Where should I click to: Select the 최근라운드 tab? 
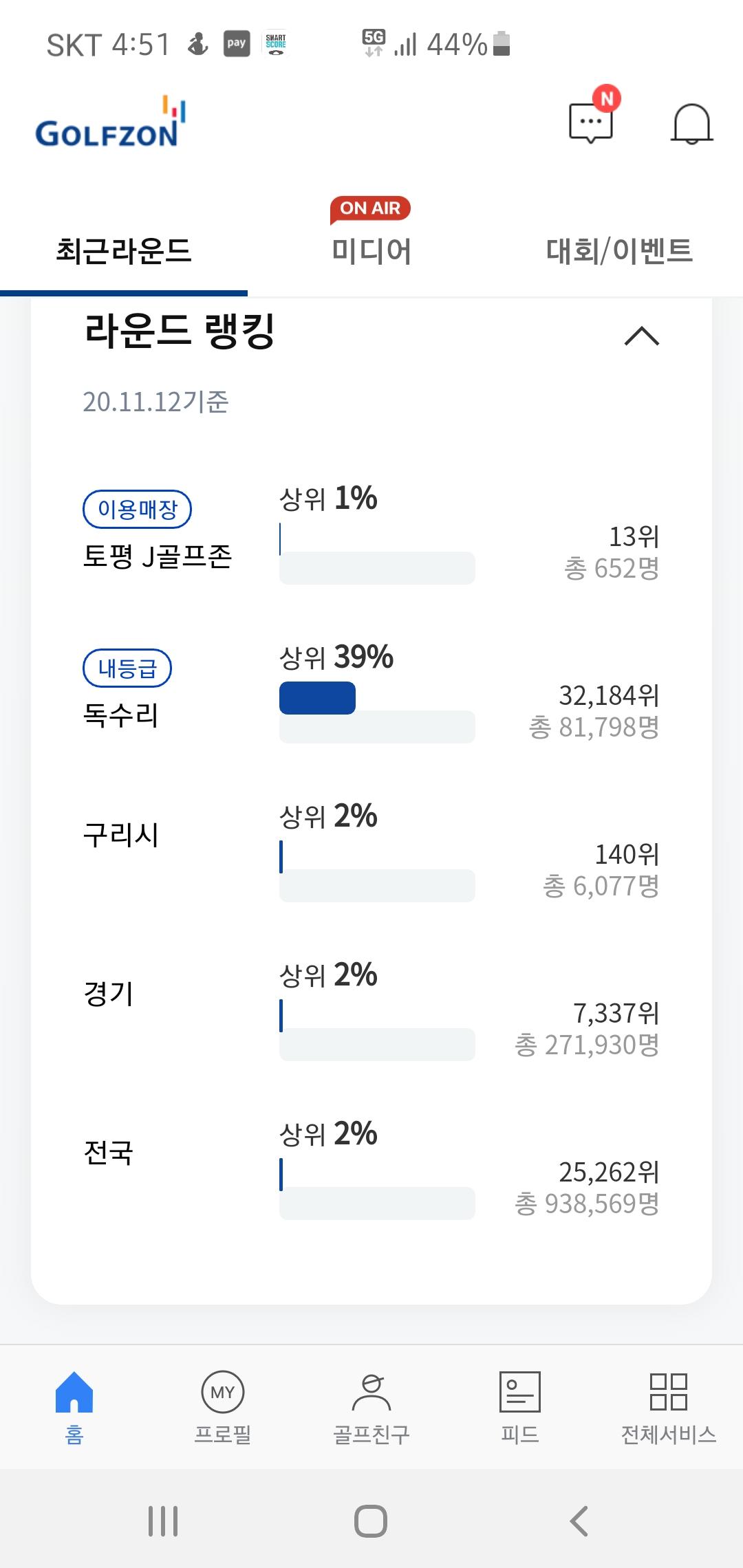124,250
